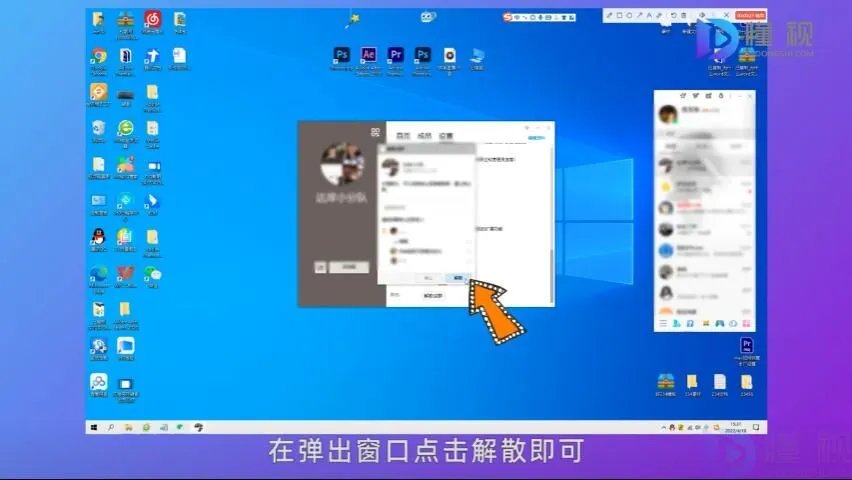Launch the QQ penguin desktop shortcut
The height and width of the screenshot is (480, 852).
pyautogui.click(x=98, y=236)
